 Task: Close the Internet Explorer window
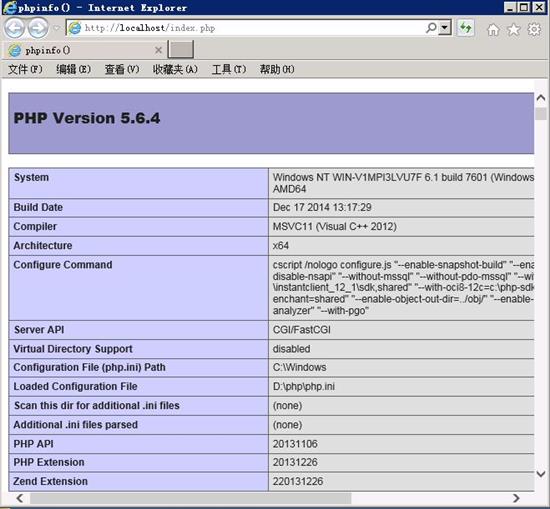tap(538, 7)
